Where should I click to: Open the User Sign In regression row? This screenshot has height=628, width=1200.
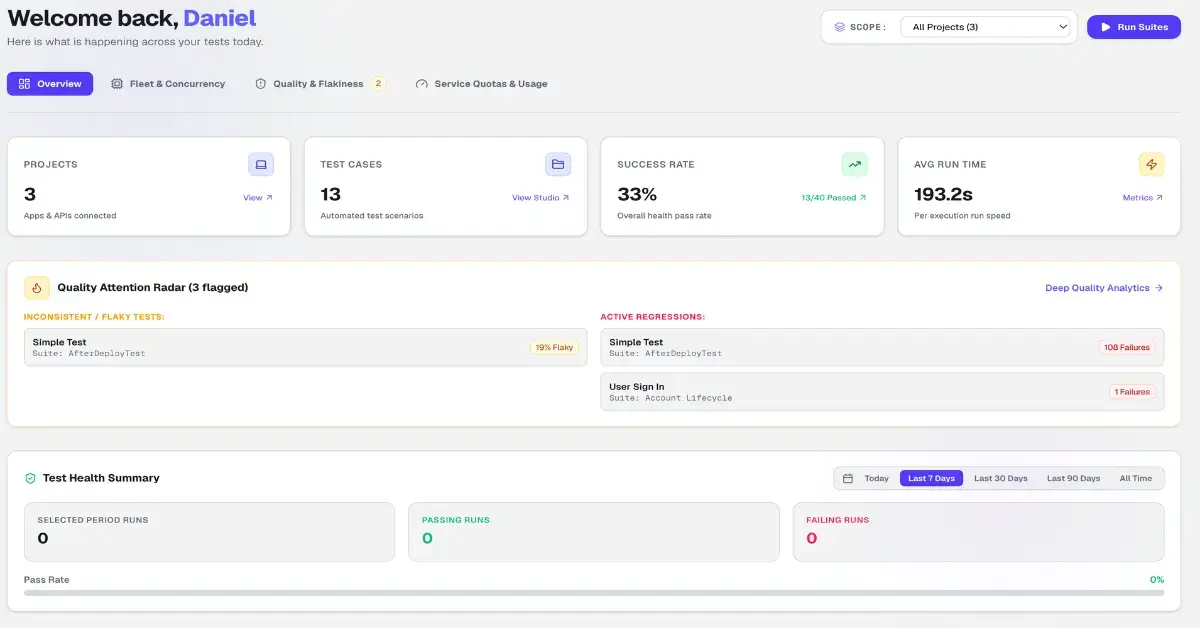[x=882, y=392]
